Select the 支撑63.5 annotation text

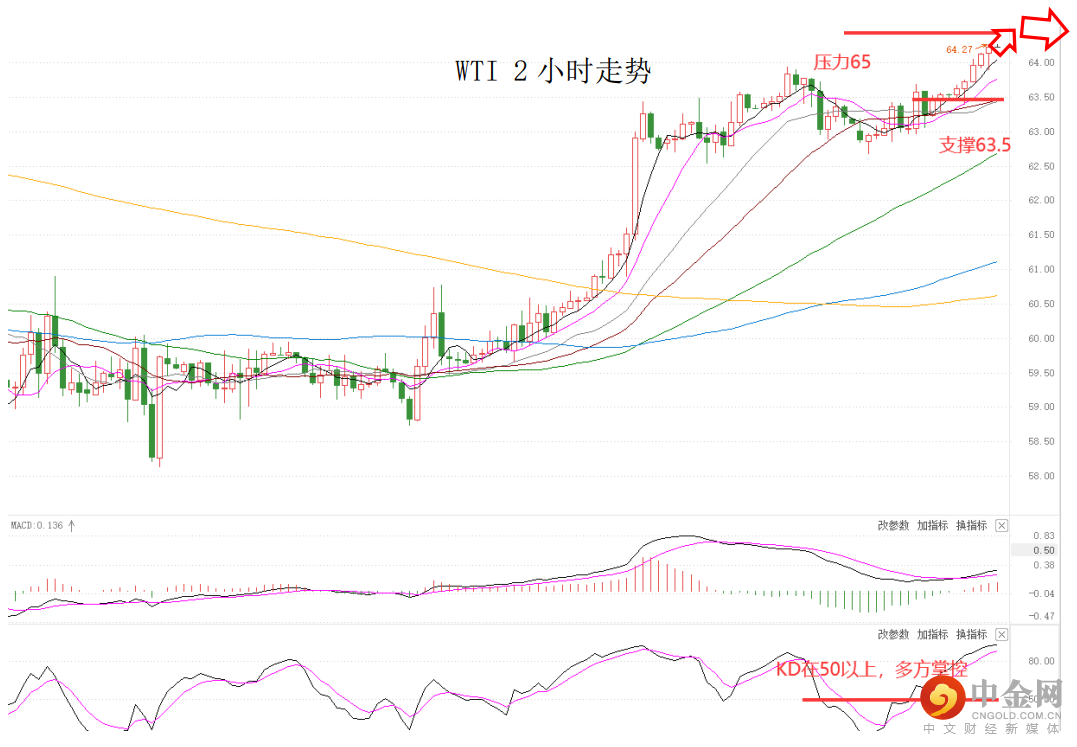[975, 145]
